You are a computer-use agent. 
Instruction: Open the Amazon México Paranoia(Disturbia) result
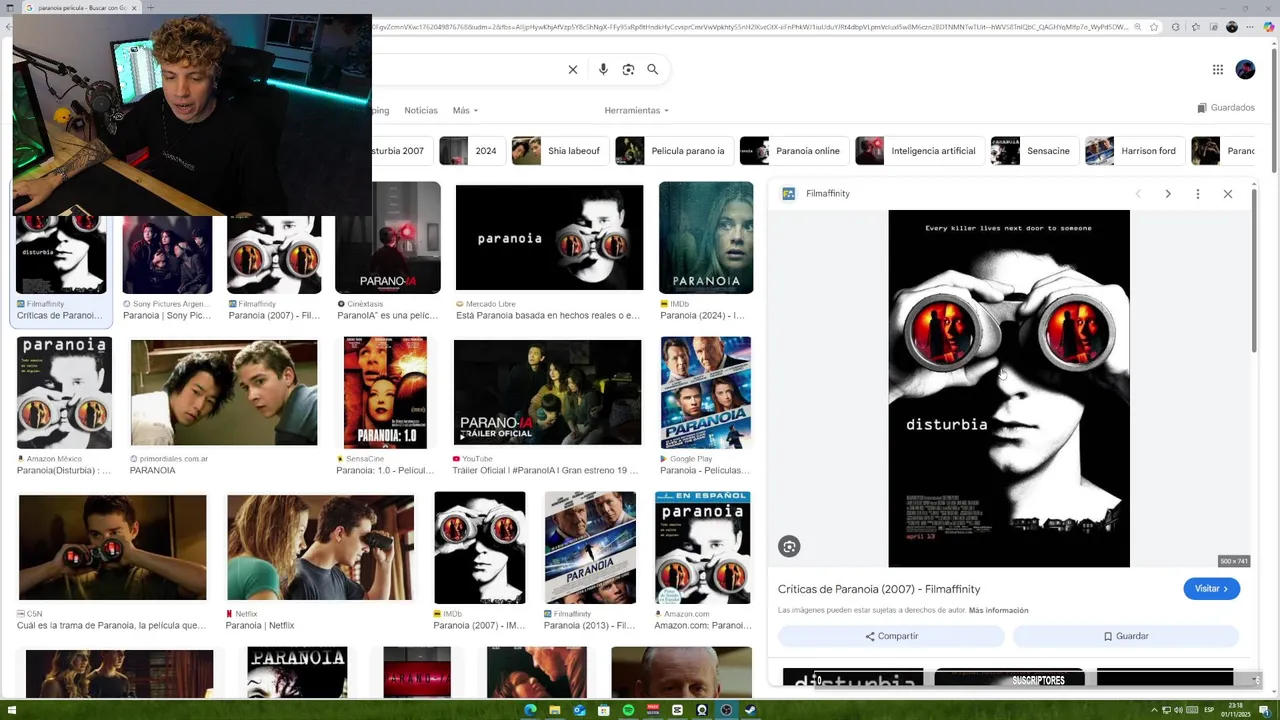[64, 392]
